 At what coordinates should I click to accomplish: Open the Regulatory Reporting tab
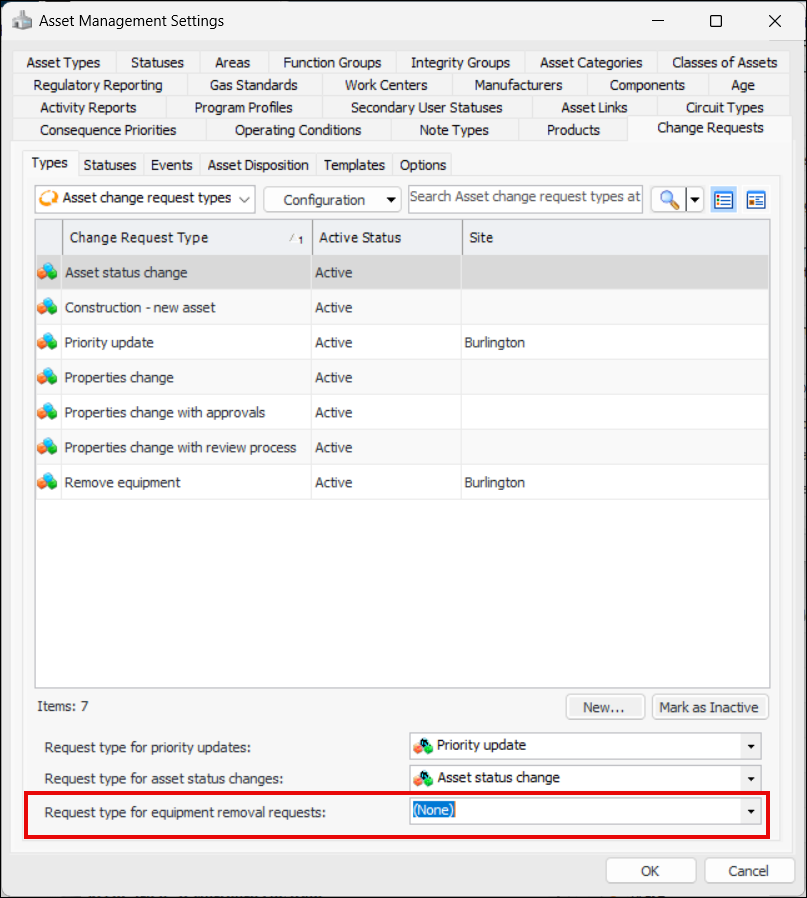pyautogui.click(x=98, y=85)
